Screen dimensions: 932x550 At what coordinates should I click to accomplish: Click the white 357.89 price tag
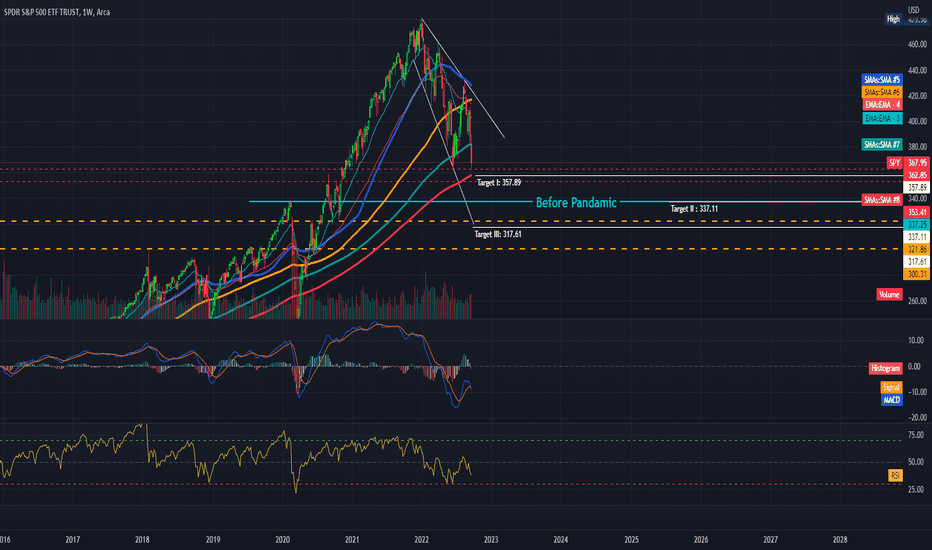tap(917, 188)
